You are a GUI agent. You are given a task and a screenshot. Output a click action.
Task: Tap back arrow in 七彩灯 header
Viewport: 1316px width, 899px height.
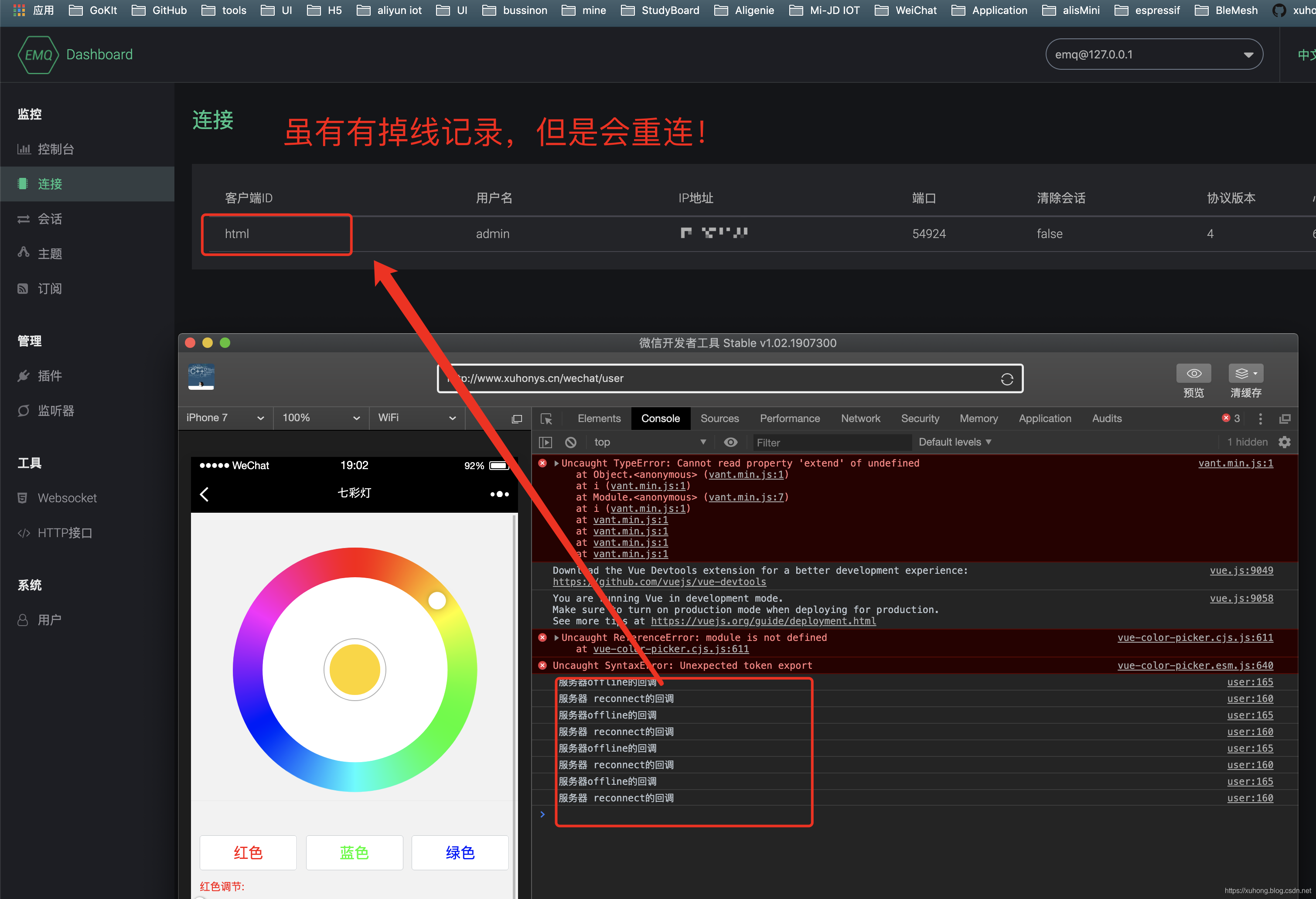pos(205,494)
